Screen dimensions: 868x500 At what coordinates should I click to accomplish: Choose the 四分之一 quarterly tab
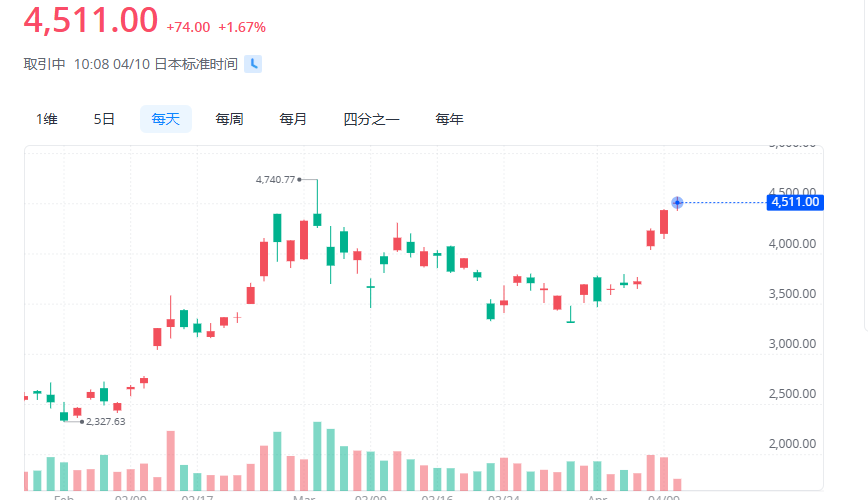click(371, 119)
